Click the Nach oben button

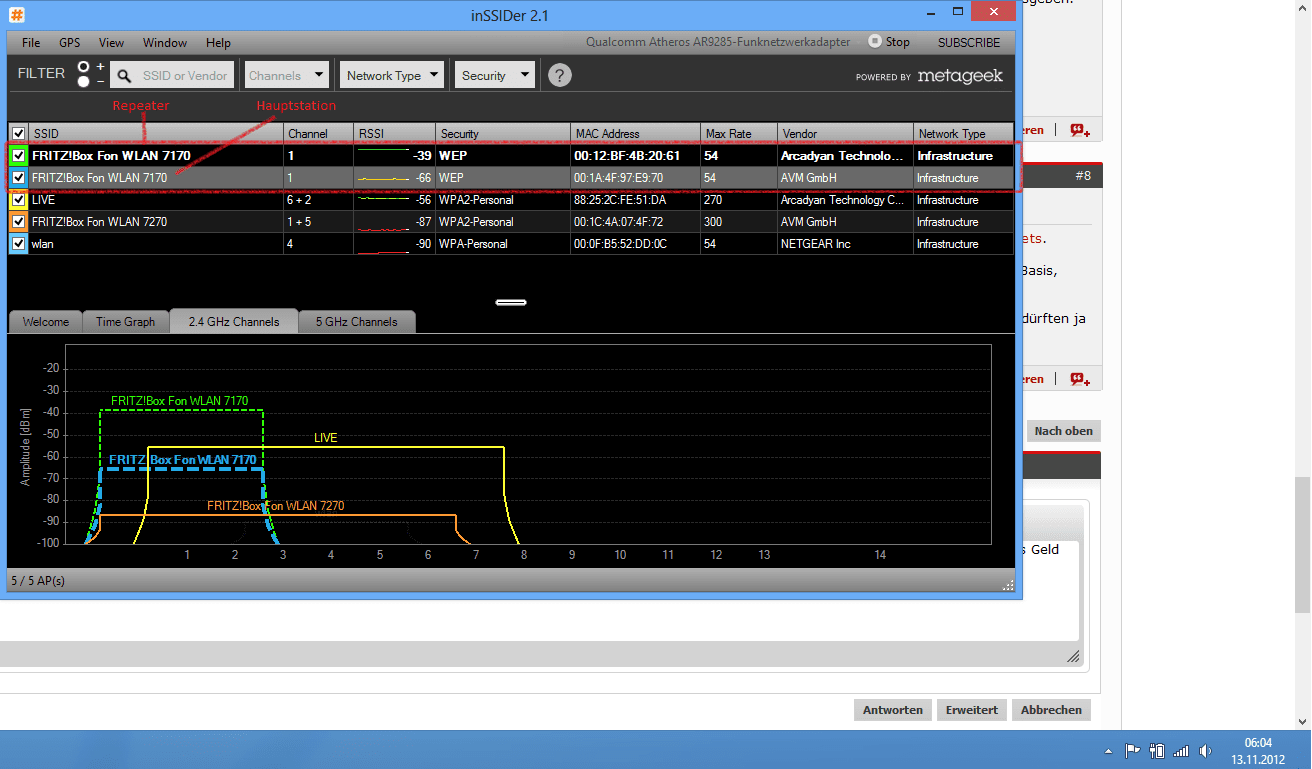1064,431
